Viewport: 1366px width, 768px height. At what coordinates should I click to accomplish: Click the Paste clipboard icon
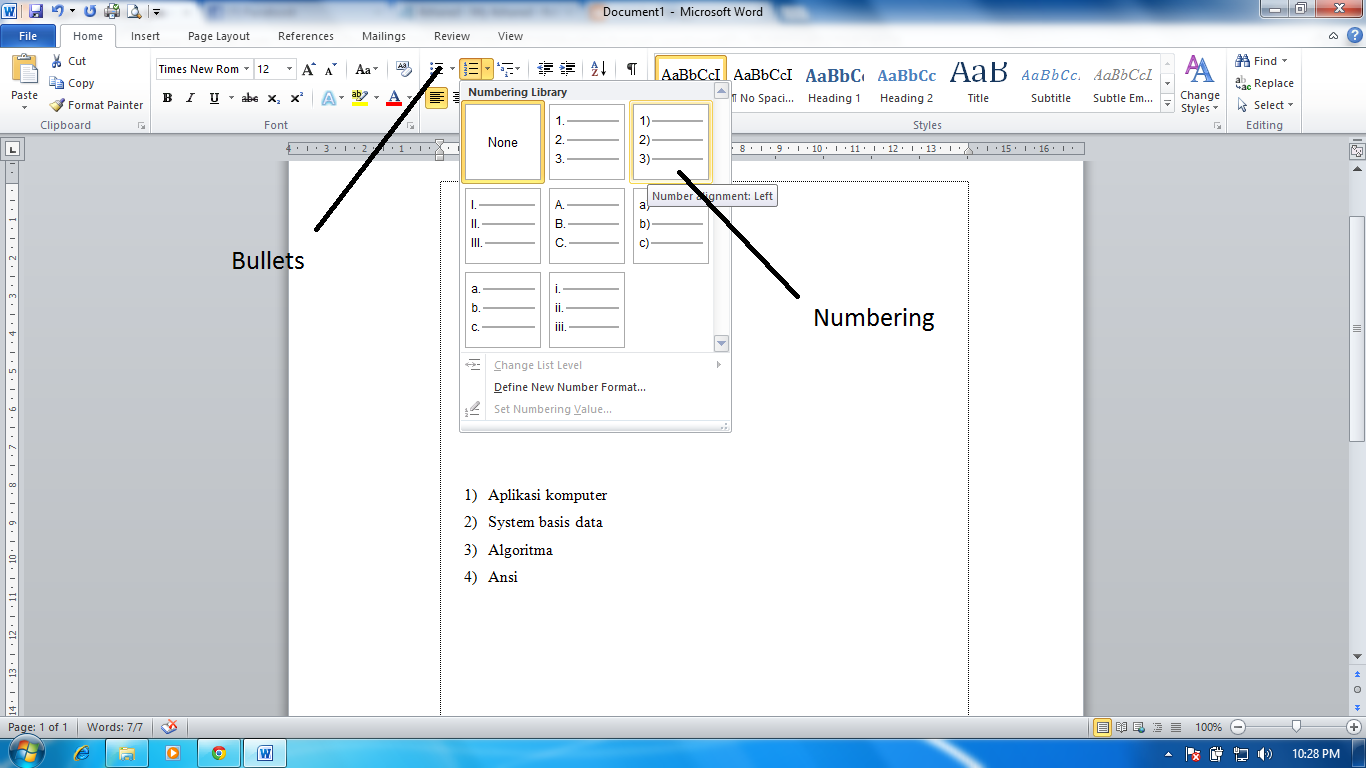24,69
